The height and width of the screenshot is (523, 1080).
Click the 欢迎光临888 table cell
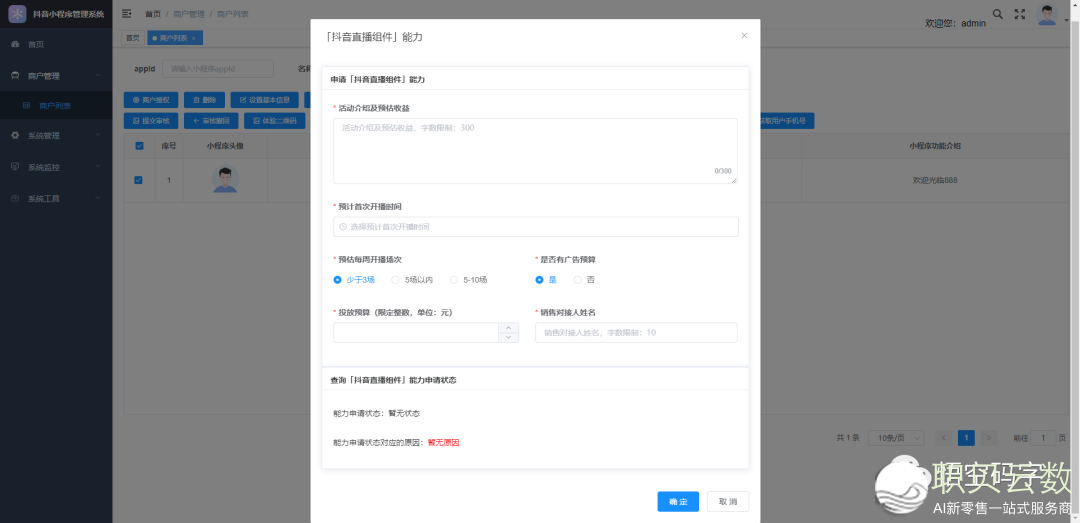coord(935,180)
